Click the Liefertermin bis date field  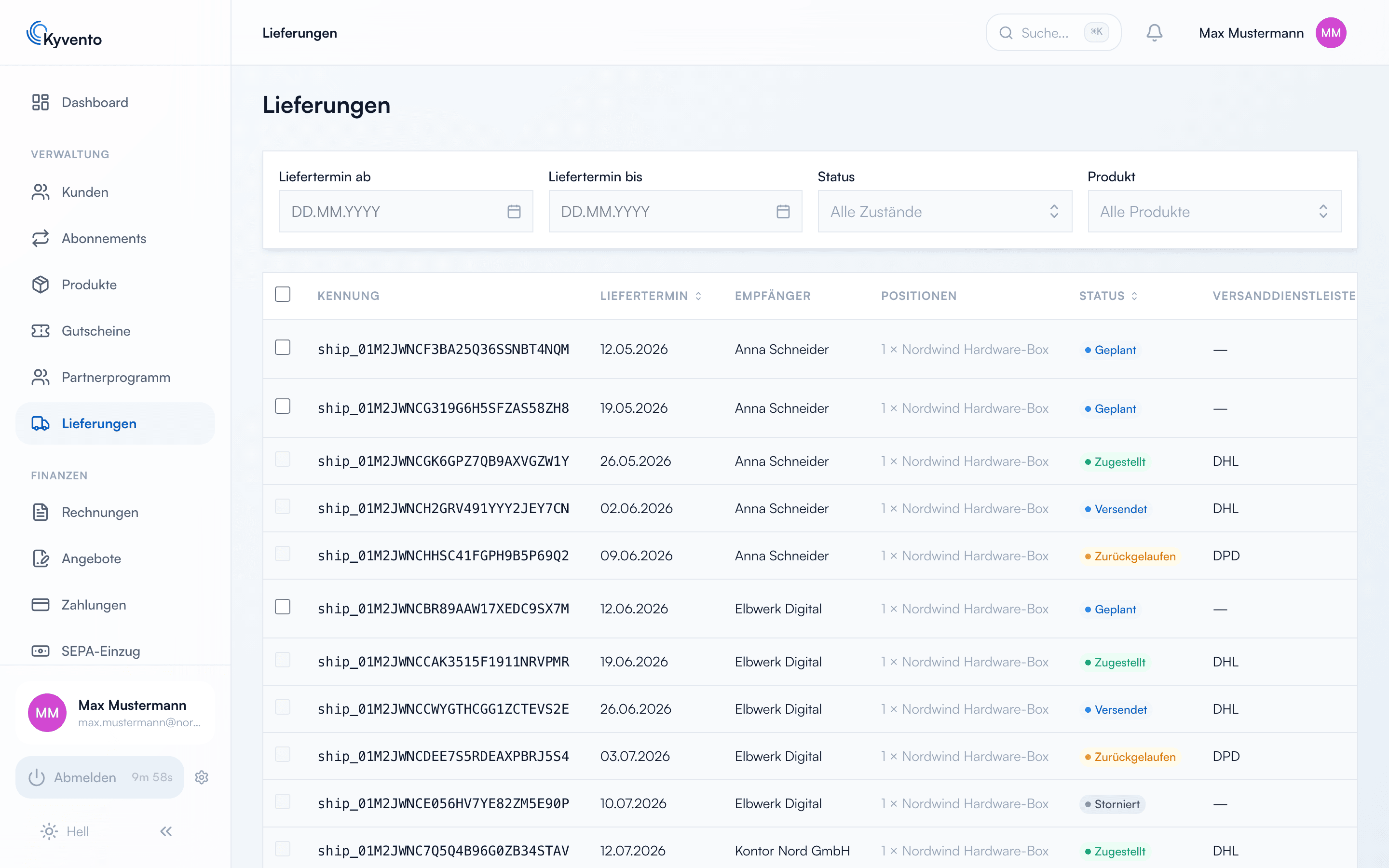(x=675, y=211)
